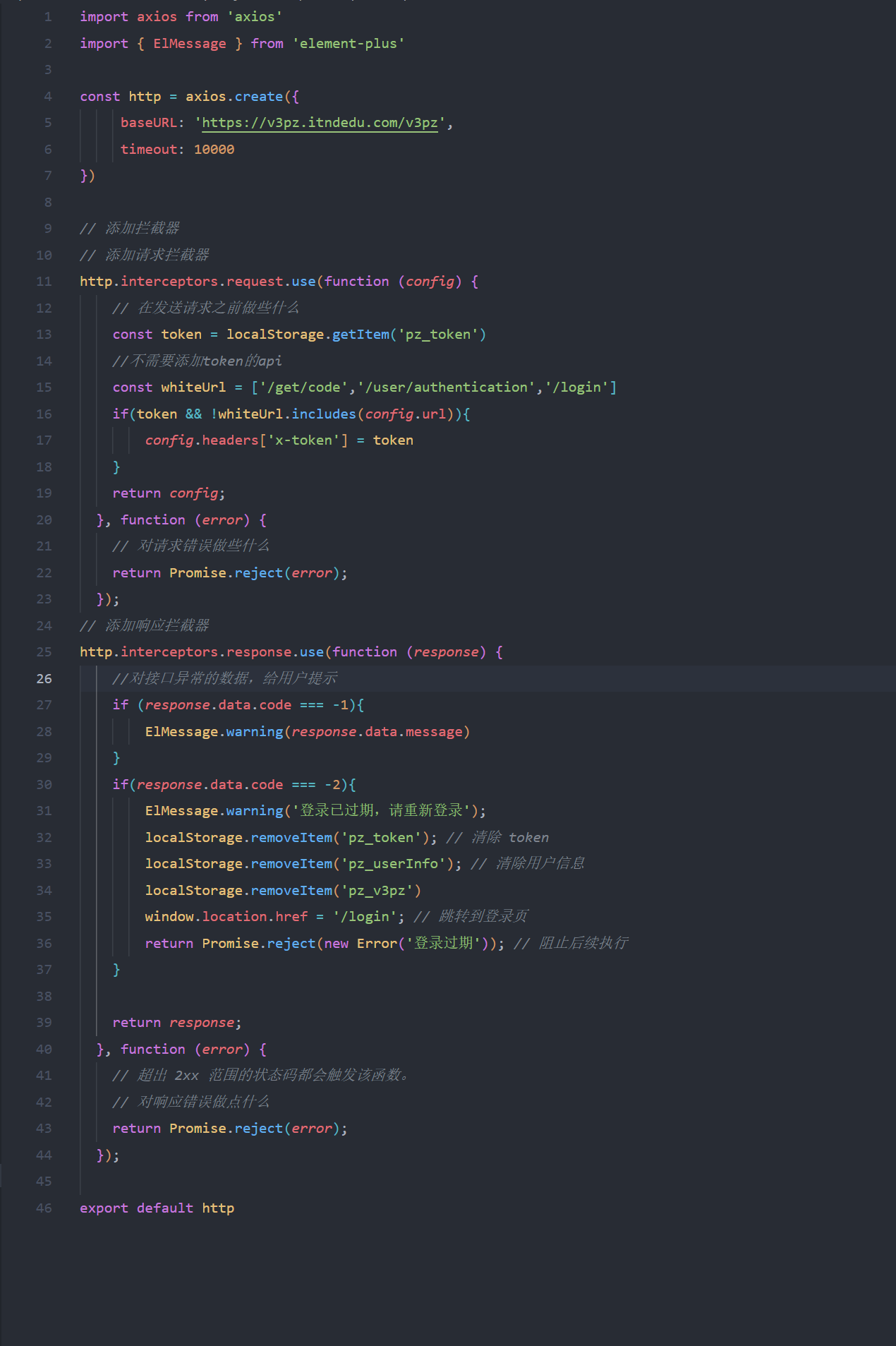Image resolution: width=896 pixels, height=1346 pixels.
Task: Click the comment 跳转到登录页
Action: pyautogui.click(x=471, y=917)
